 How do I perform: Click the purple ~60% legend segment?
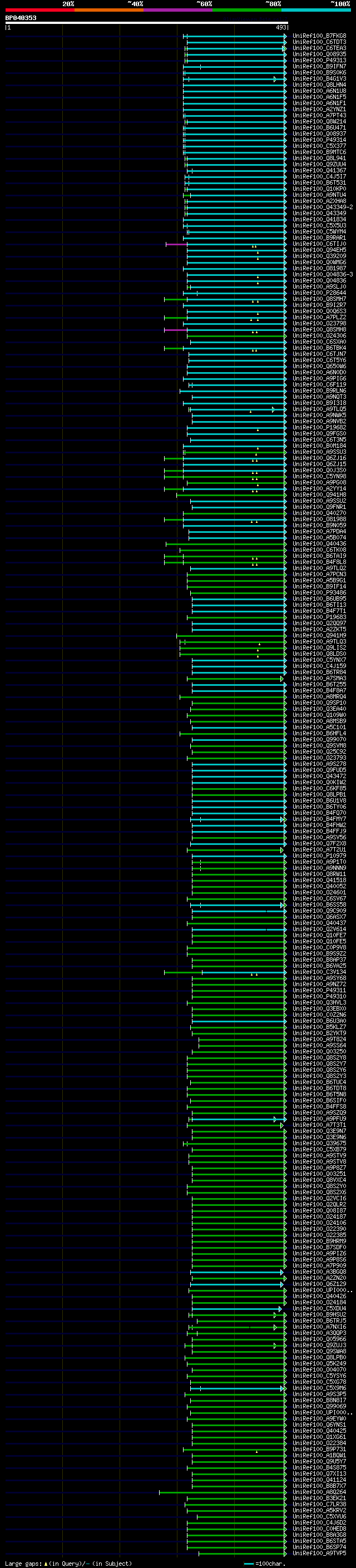pos(179,10)
